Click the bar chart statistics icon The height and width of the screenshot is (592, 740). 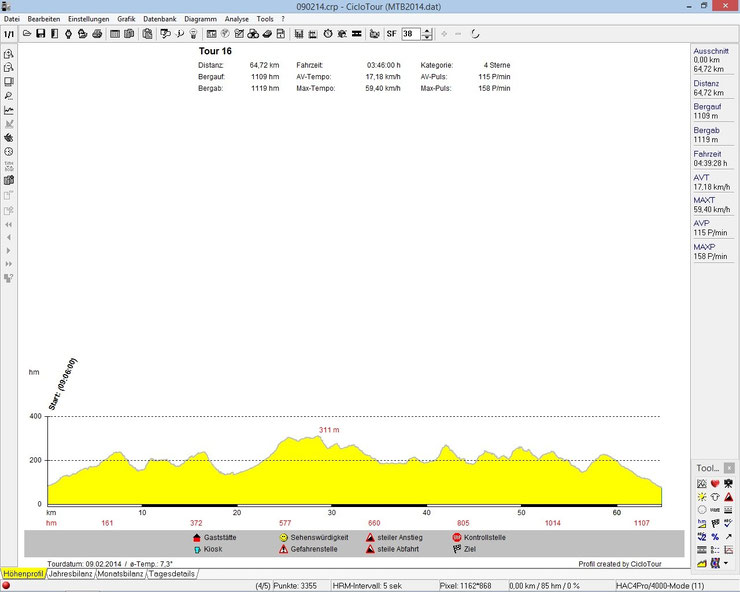[299, 34]
